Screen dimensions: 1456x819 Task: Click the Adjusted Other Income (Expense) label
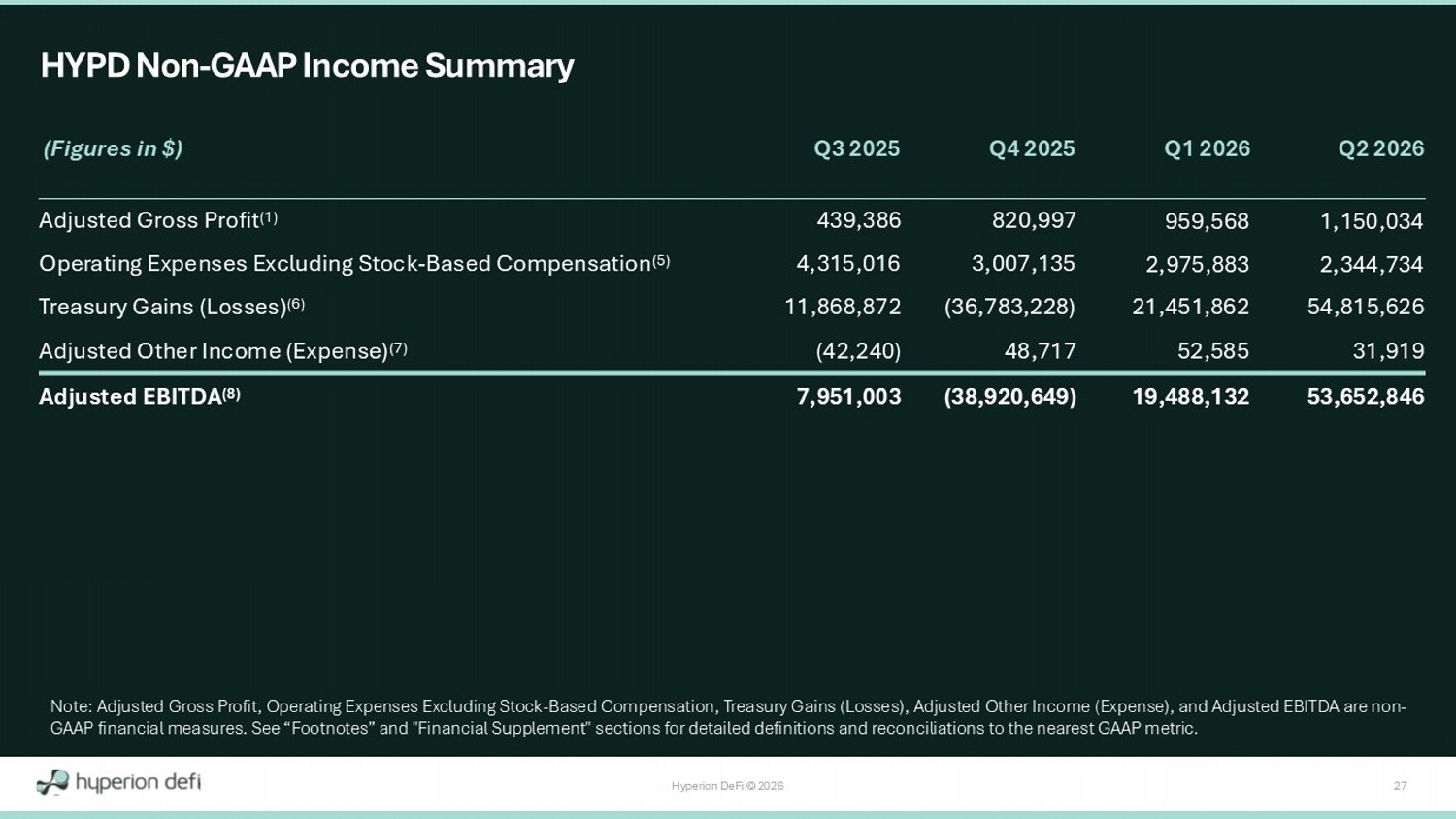pos(223,350)
